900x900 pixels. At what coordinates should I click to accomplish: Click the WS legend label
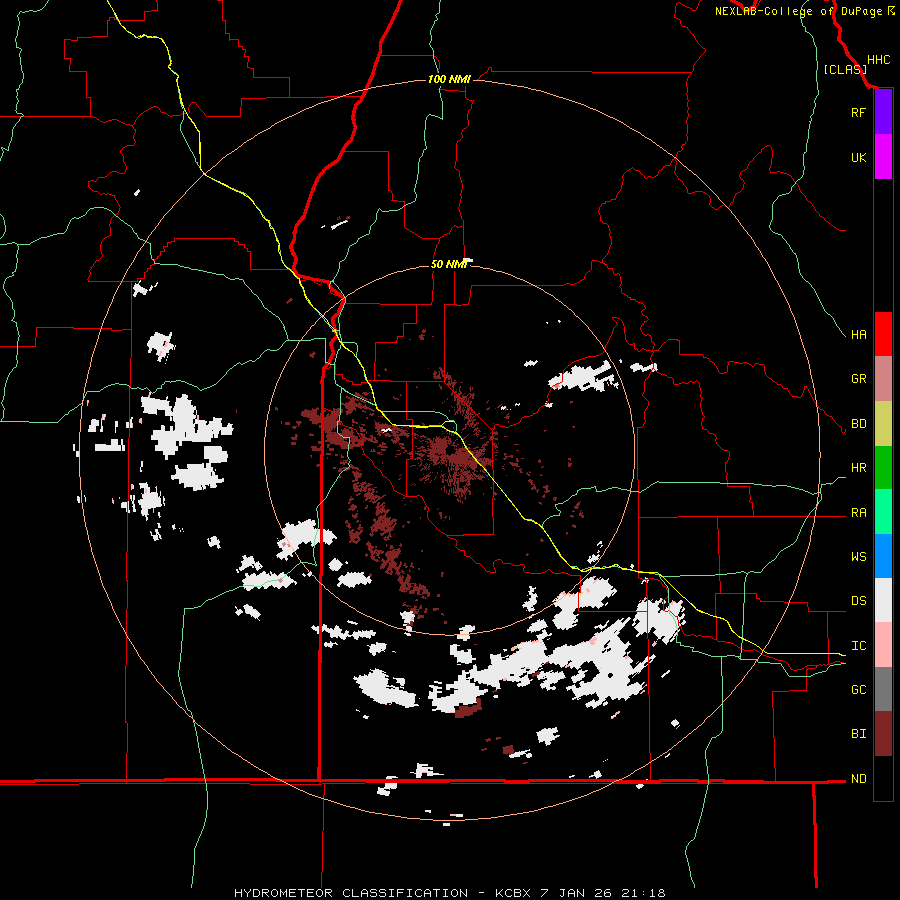click(858, 556)
